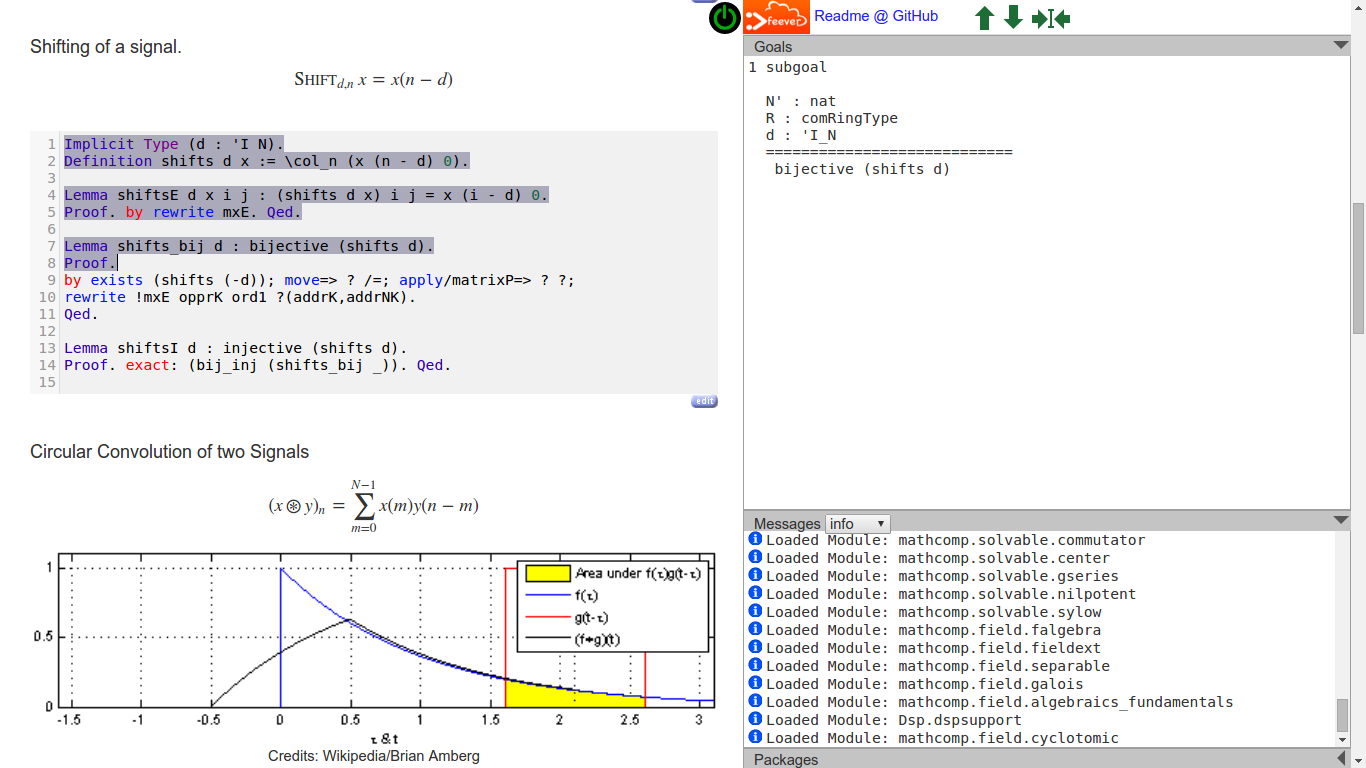
Task: Open the info message level dropdown
Action: tap(857, 524)
